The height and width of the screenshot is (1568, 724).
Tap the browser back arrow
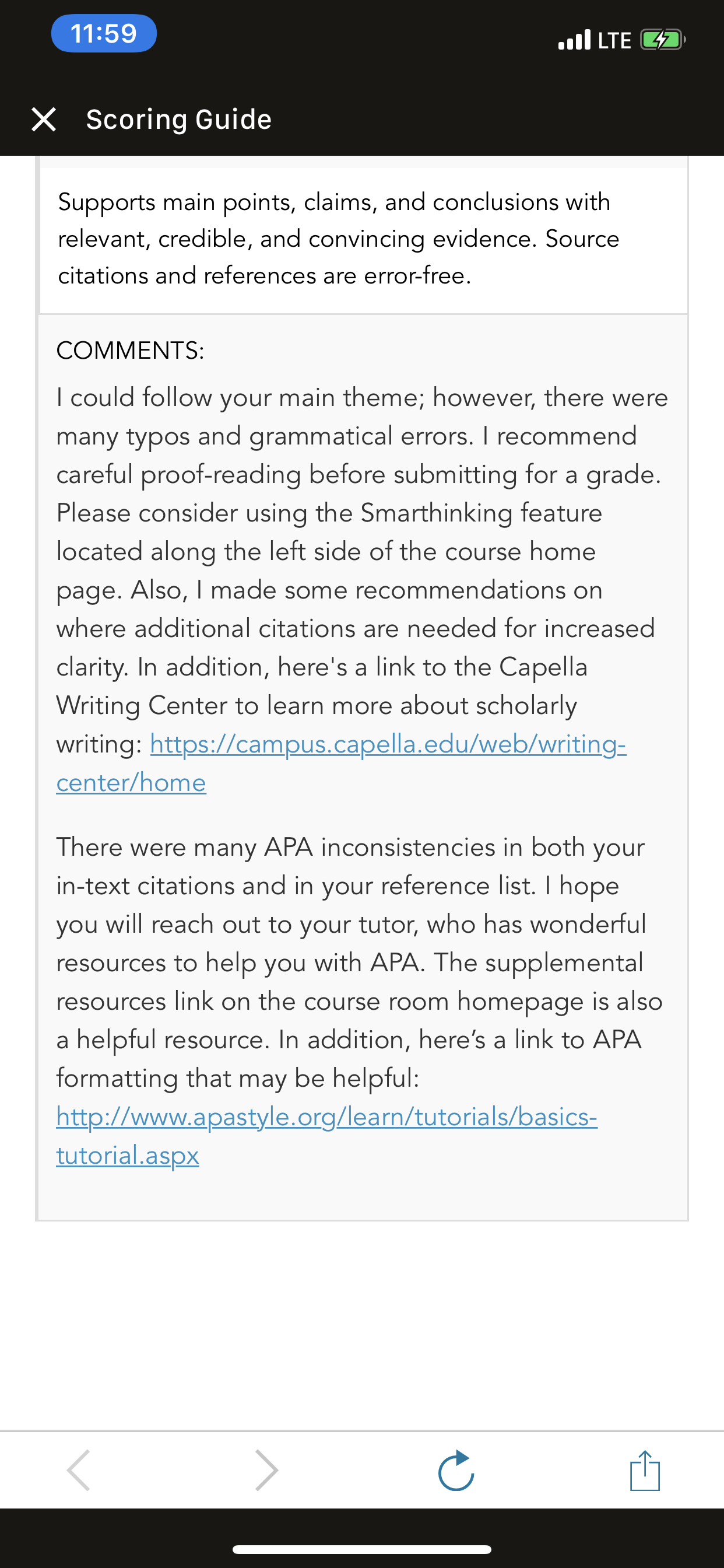[x=79, y=1470]
